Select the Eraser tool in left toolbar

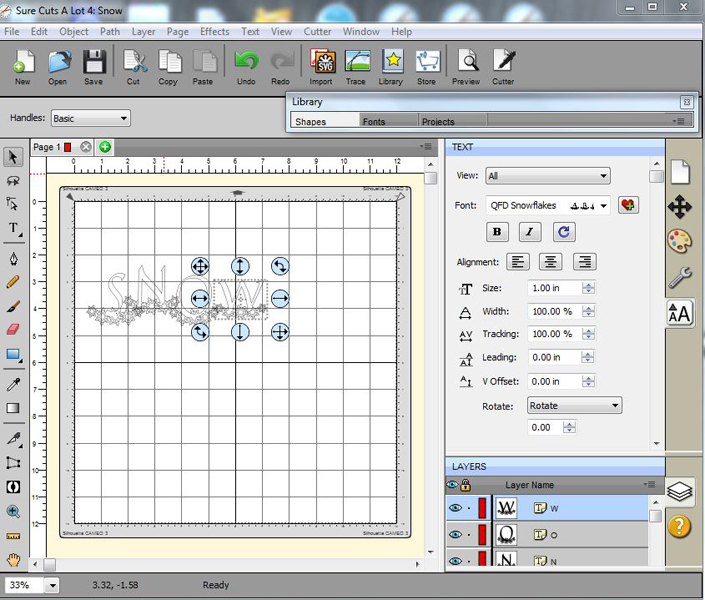pyautogui.click(x=14, y=329)
